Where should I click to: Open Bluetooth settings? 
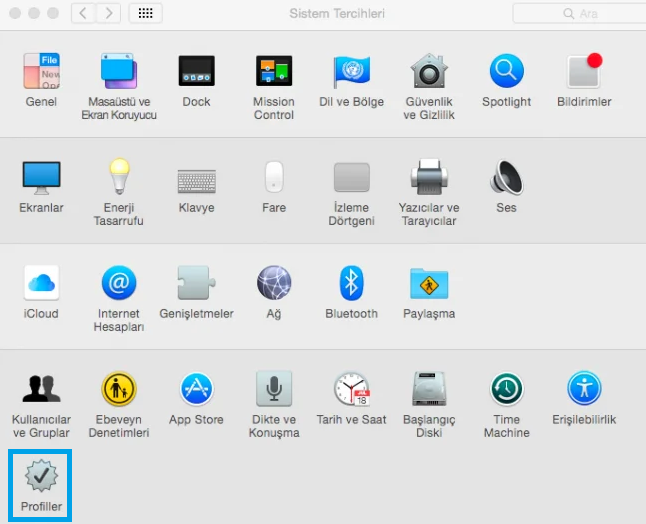point(352,284)
